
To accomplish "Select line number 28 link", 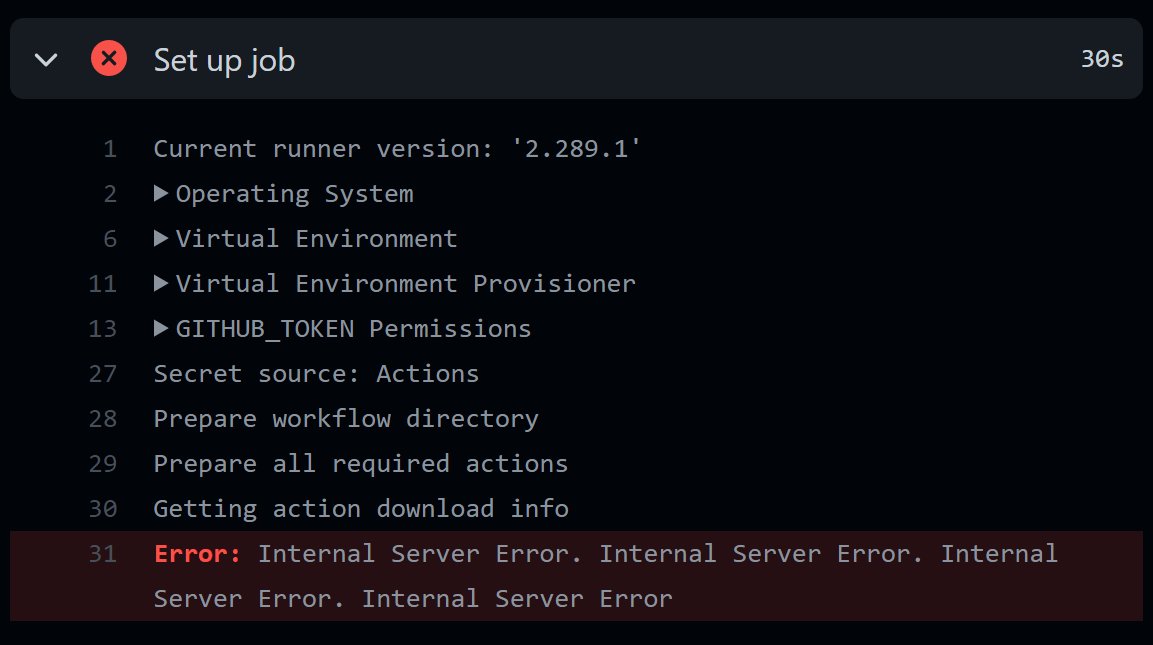I will pos(103,419).
